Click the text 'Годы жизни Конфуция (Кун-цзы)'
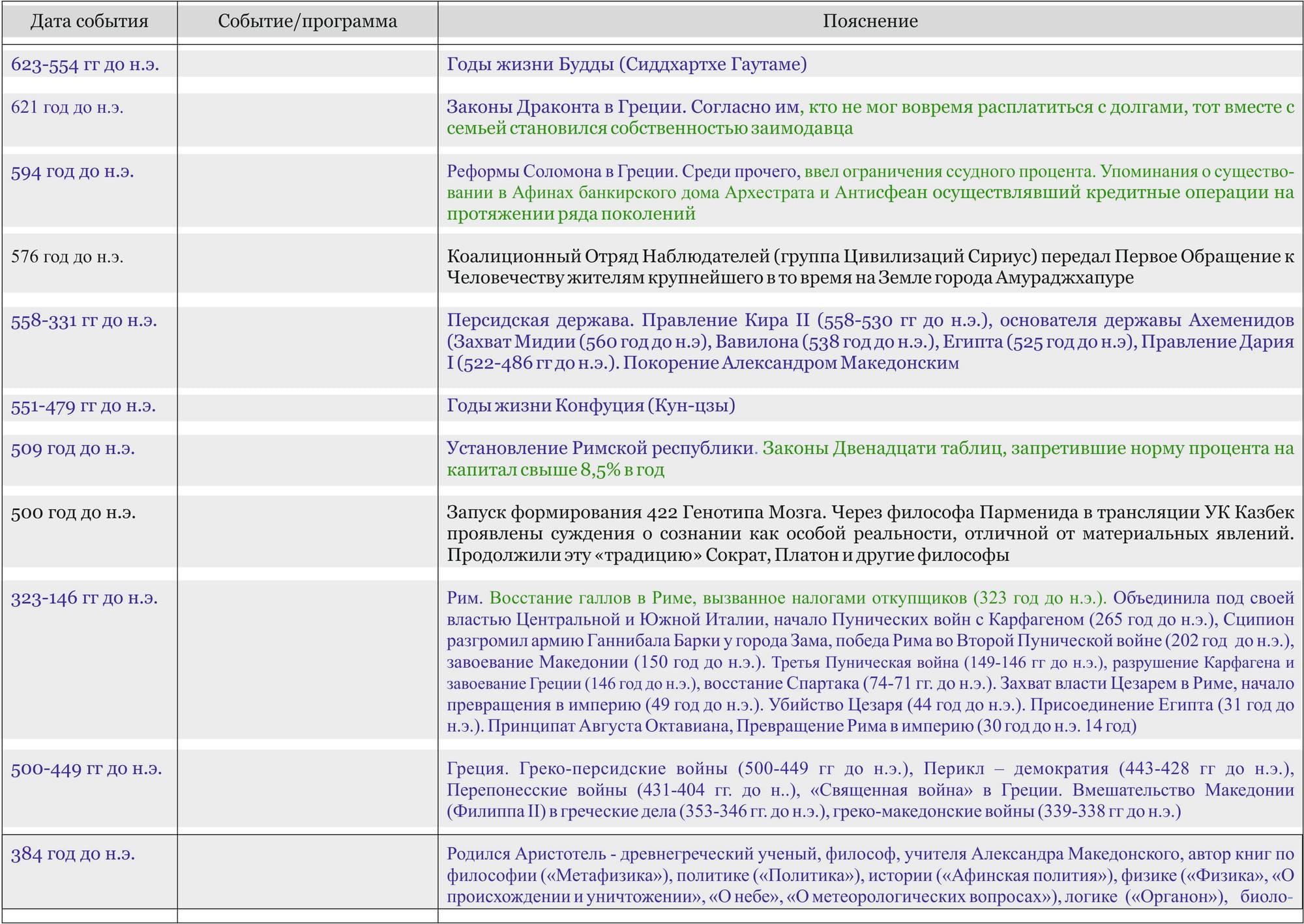 (x=591, y=406)
